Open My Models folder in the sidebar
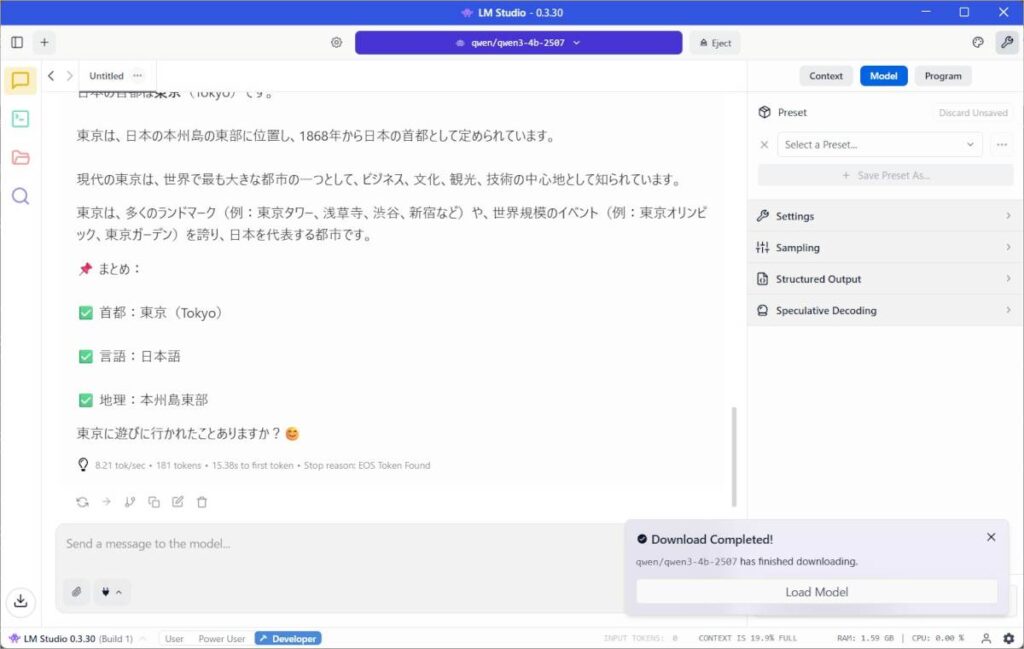 pyautogui.click(x=20, y=157)
